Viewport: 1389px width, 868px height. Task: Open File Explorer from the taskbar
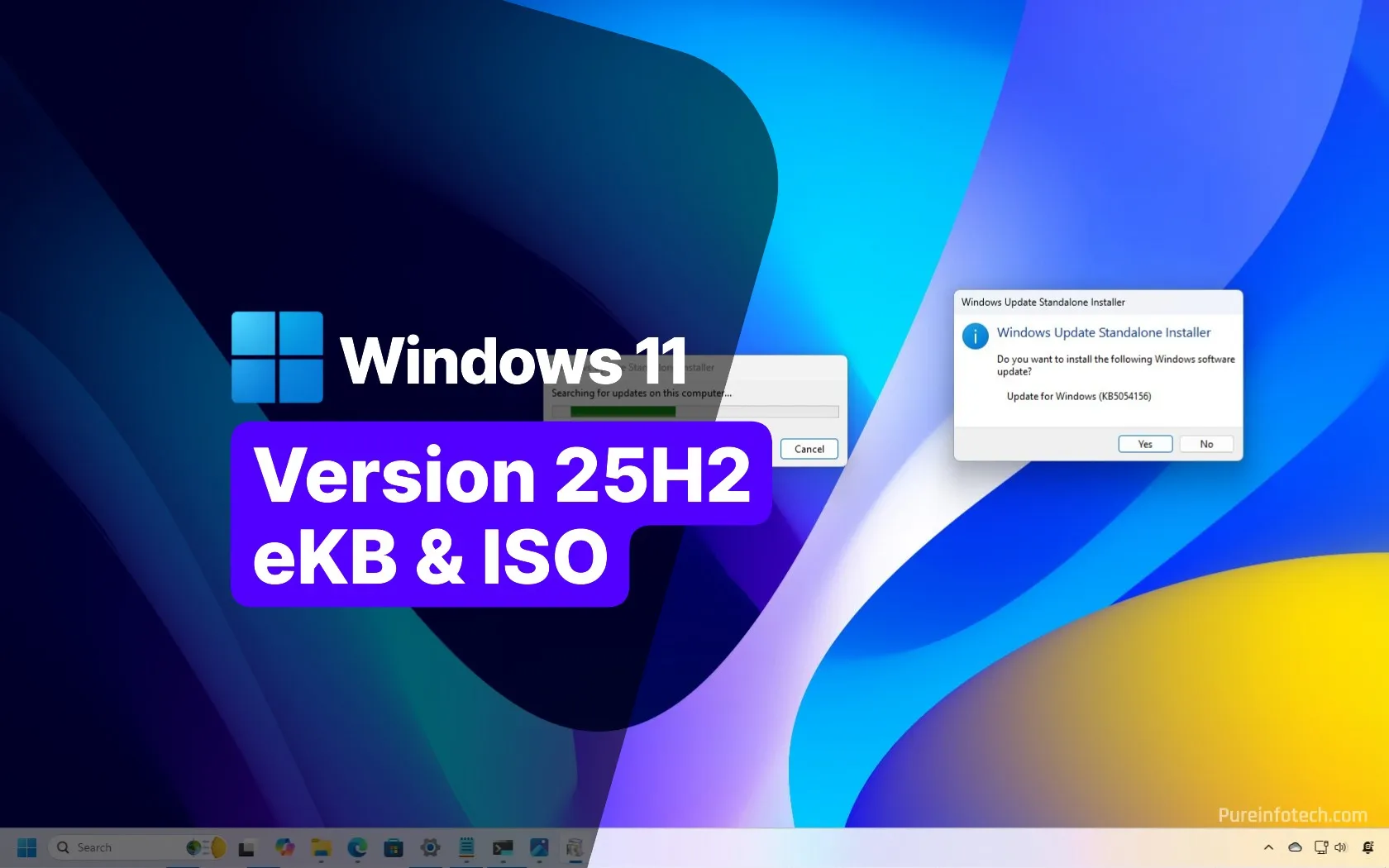(x=321, y=847)
